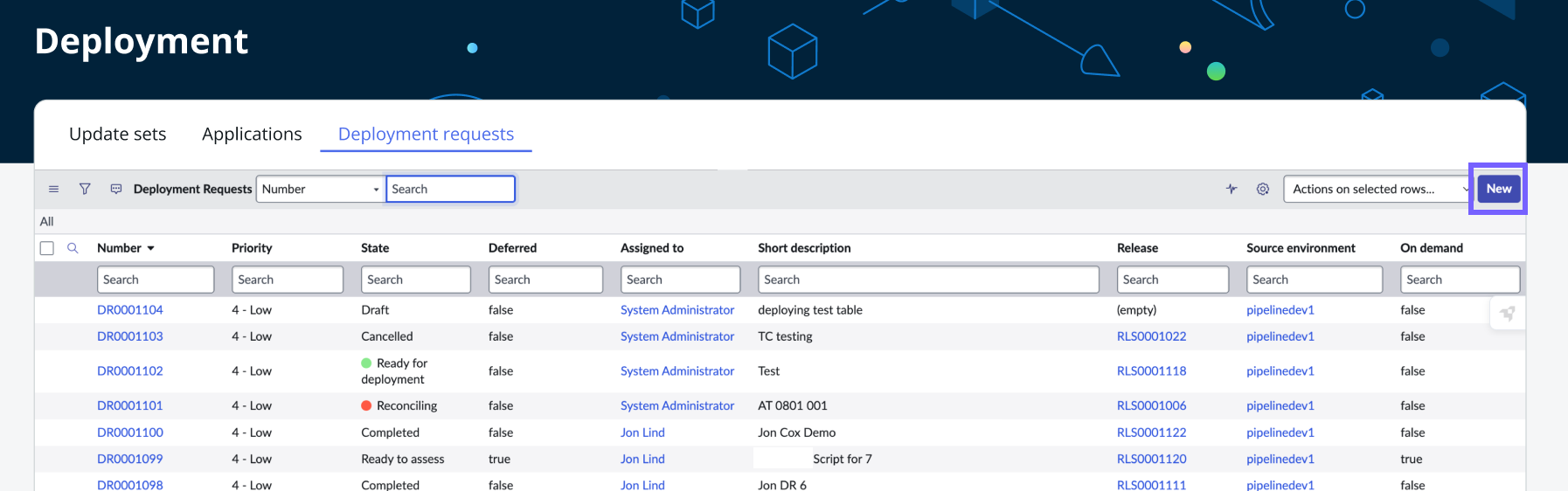Switch to the Update sets tab
Screen dimensions: 1568x491
click(x=117, y=134)
